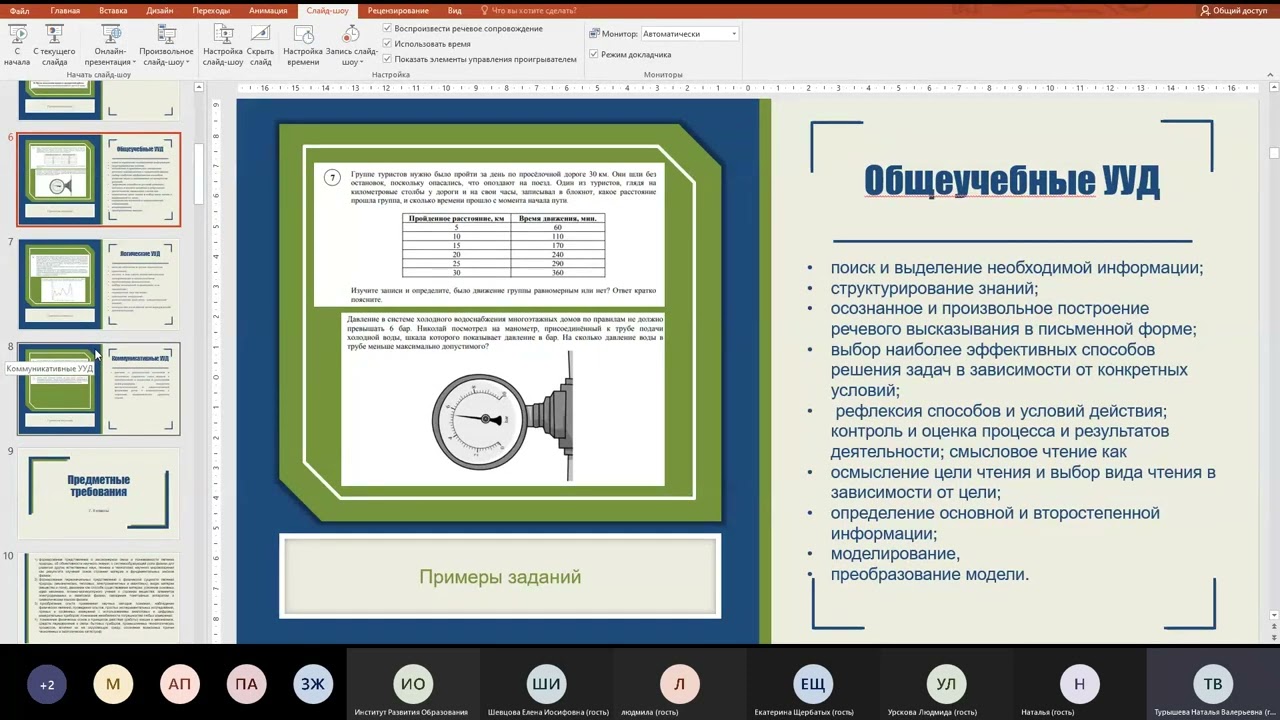Select participant avatar М
Screen dimensions: 1280x720
113,684
